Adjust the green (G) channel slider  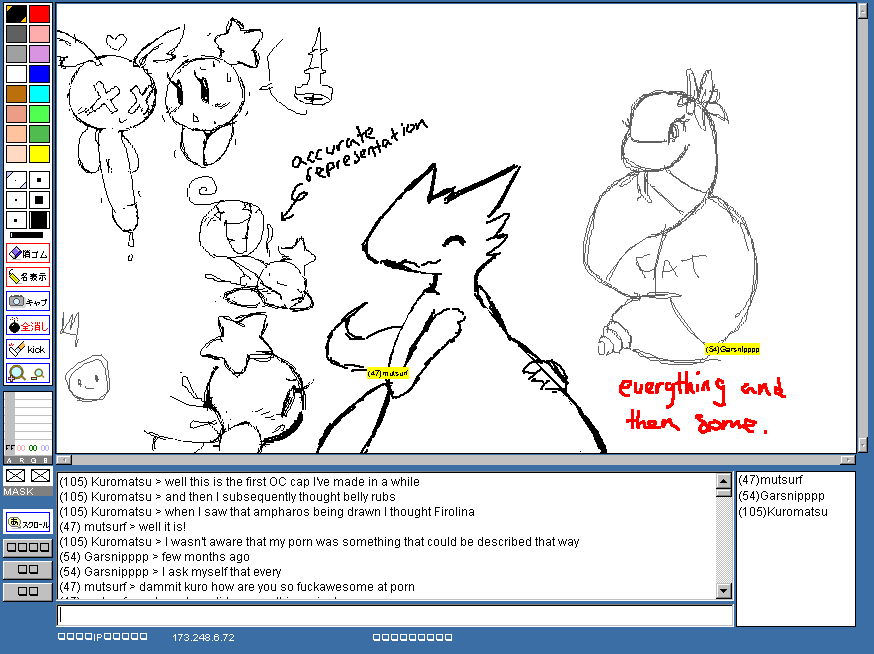tap(33, 424)
